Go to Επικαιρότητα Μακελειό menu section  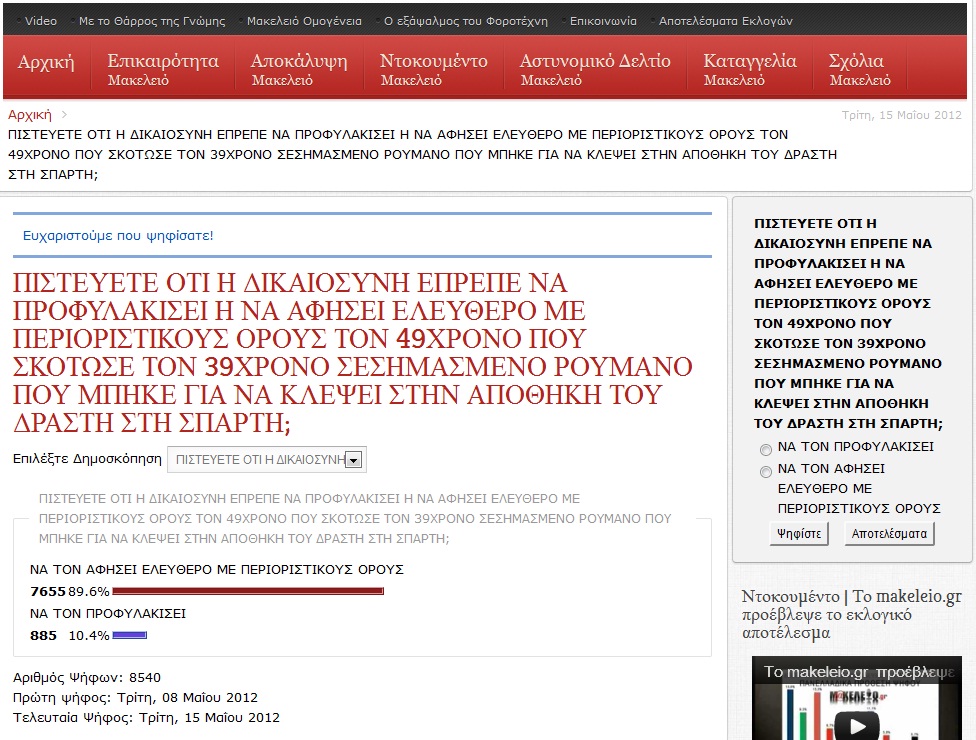163,69
